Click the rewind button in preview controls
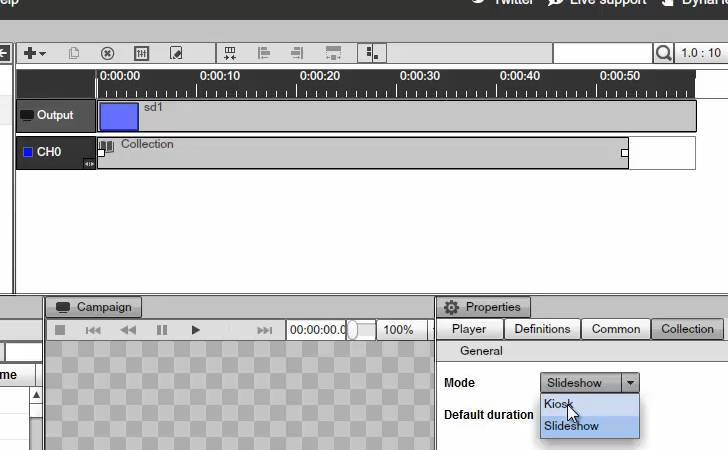This screenshot has height=450, width=728. (128, 330)
